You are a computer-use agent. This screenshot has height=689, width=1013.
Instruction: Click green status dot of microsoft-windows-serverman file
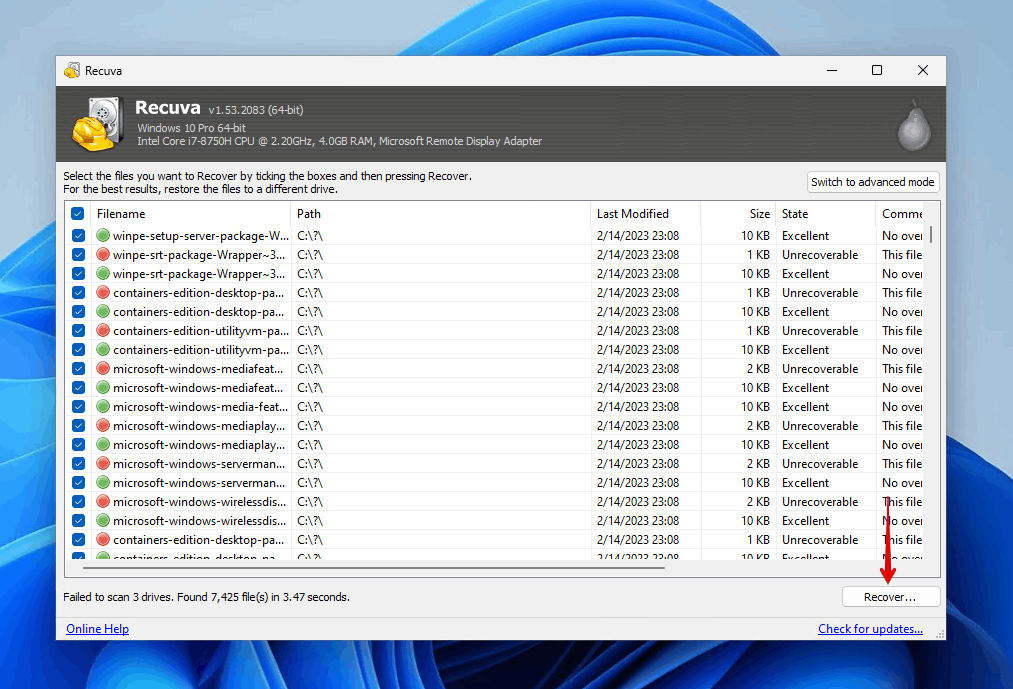click(103, 483)
